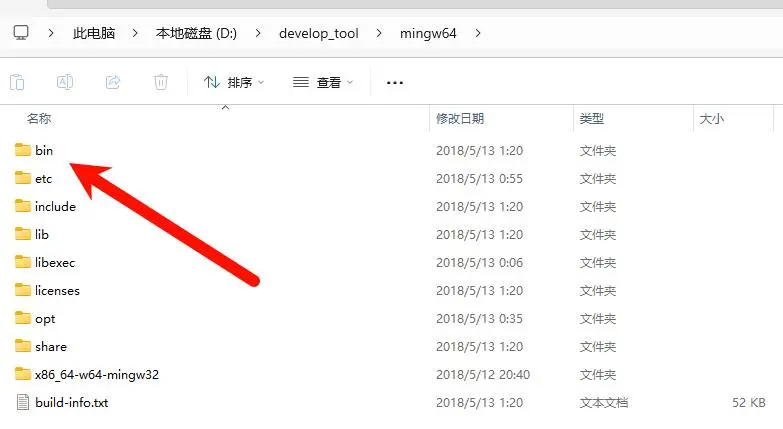783x429 pixels.
Task: Expand chevron after develop_tool
Action: pyautogui.click(x=379, y=33)
